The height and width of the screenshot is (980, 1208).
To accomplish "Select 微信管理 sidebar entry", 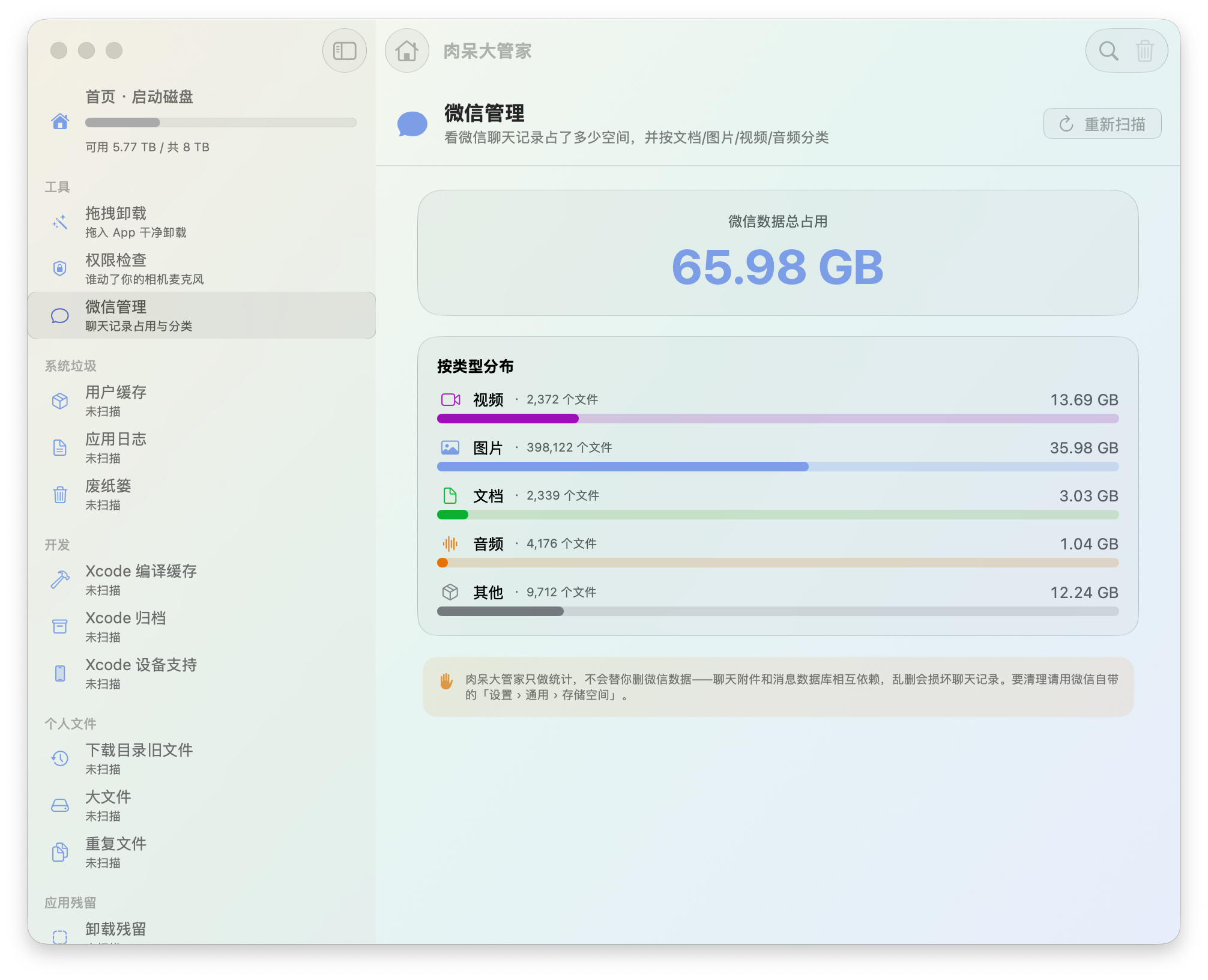I will pos(202,315).
